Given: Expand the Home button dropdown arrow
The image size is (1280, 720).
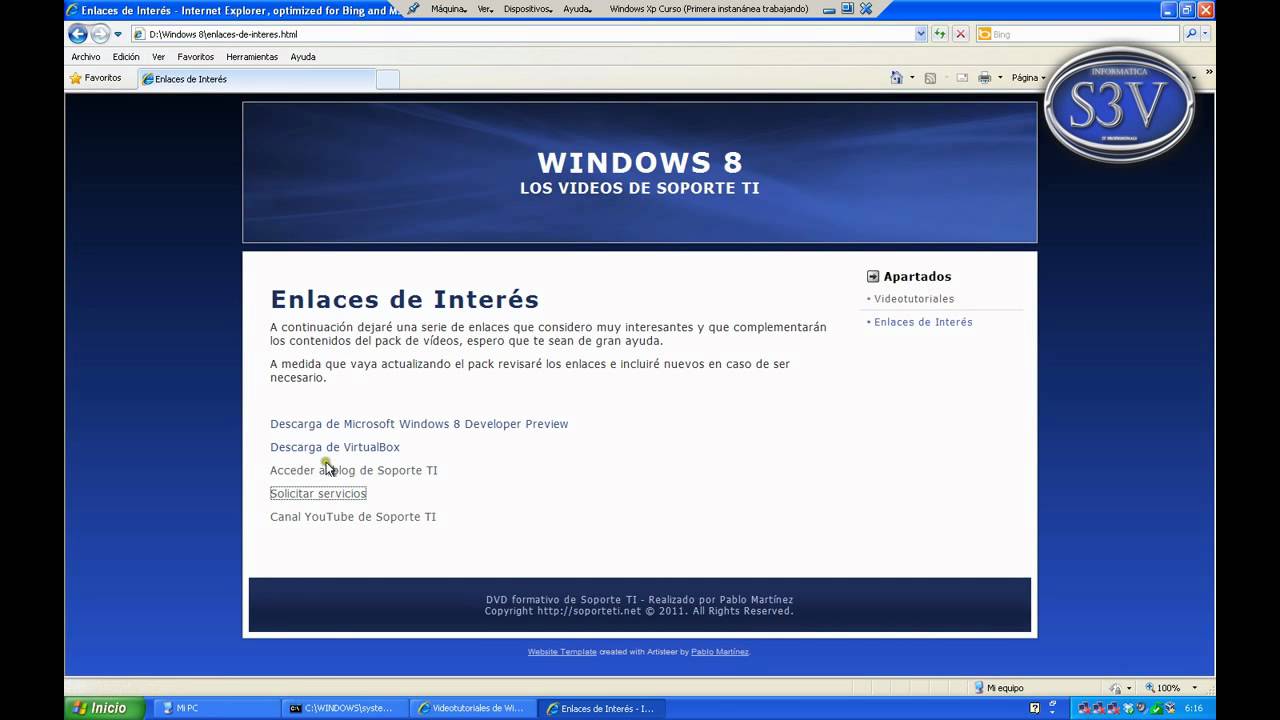Looking at the screenshot, I should pyautogui.click(x=912, y=78).
